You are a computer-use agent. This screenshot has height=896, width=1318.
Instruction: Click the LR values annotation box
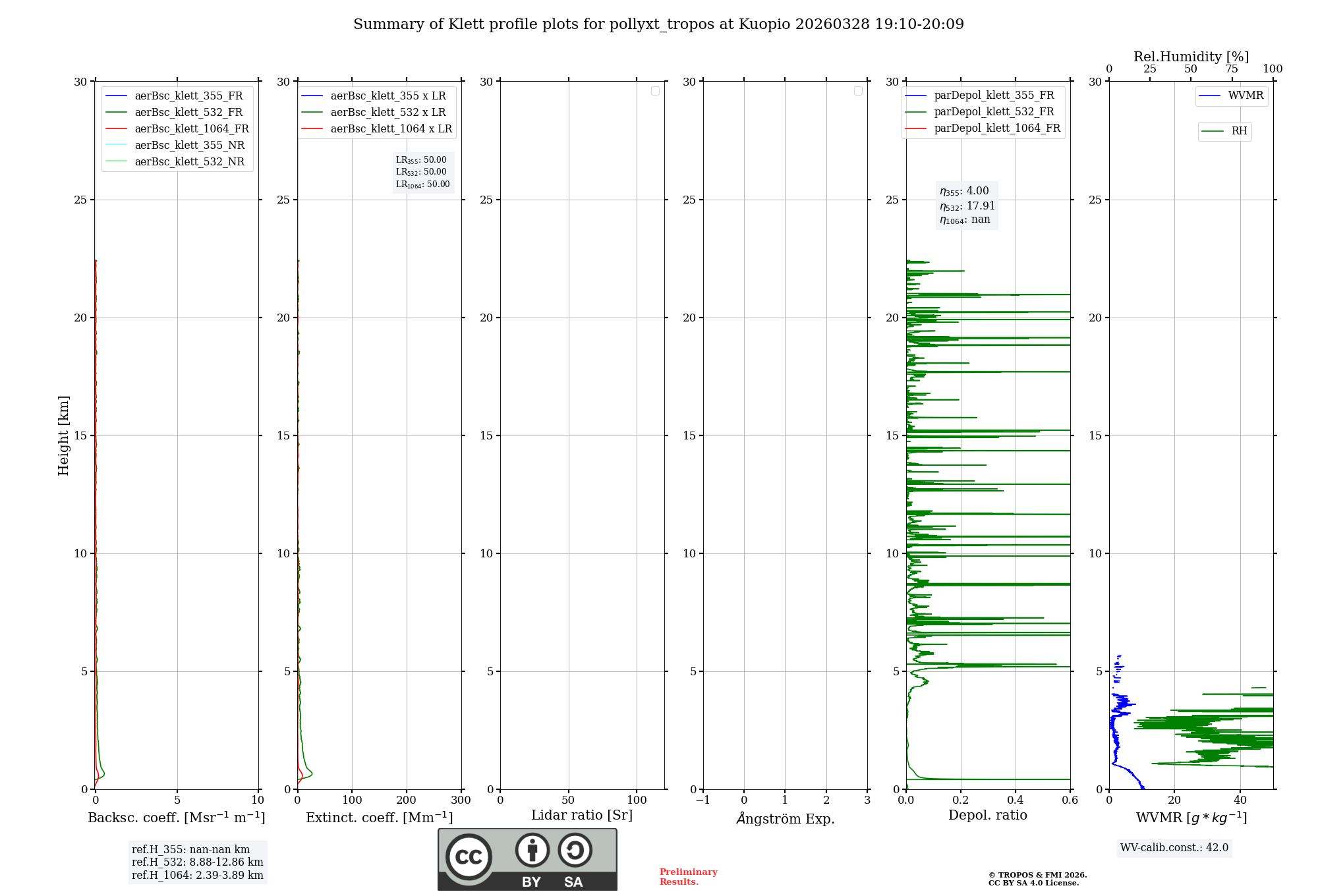point(422,172)
